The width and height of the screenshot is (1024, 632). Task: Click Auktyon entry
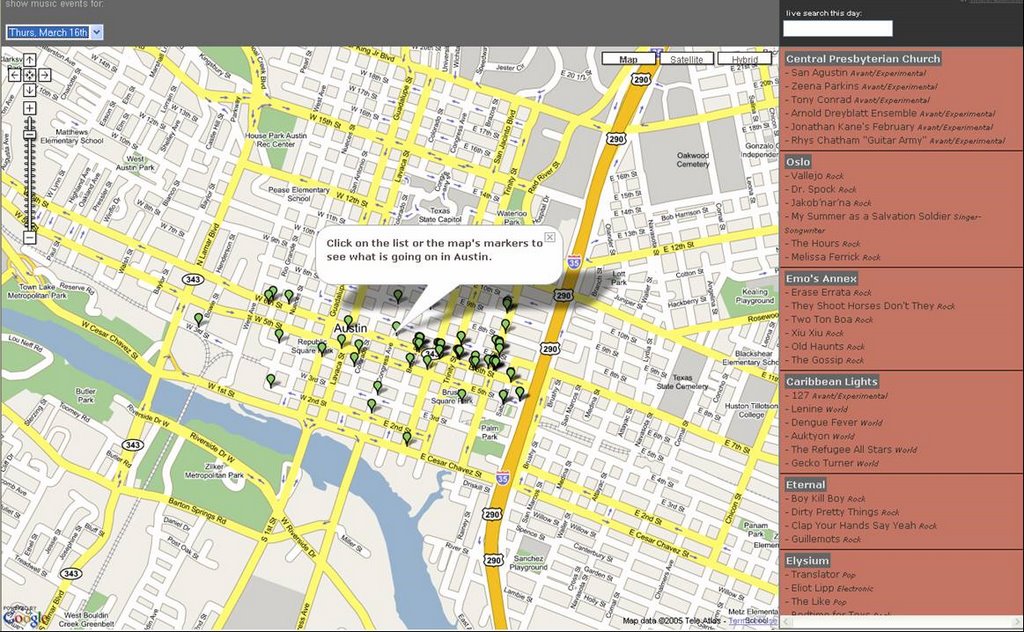click(x=810, y=436)
